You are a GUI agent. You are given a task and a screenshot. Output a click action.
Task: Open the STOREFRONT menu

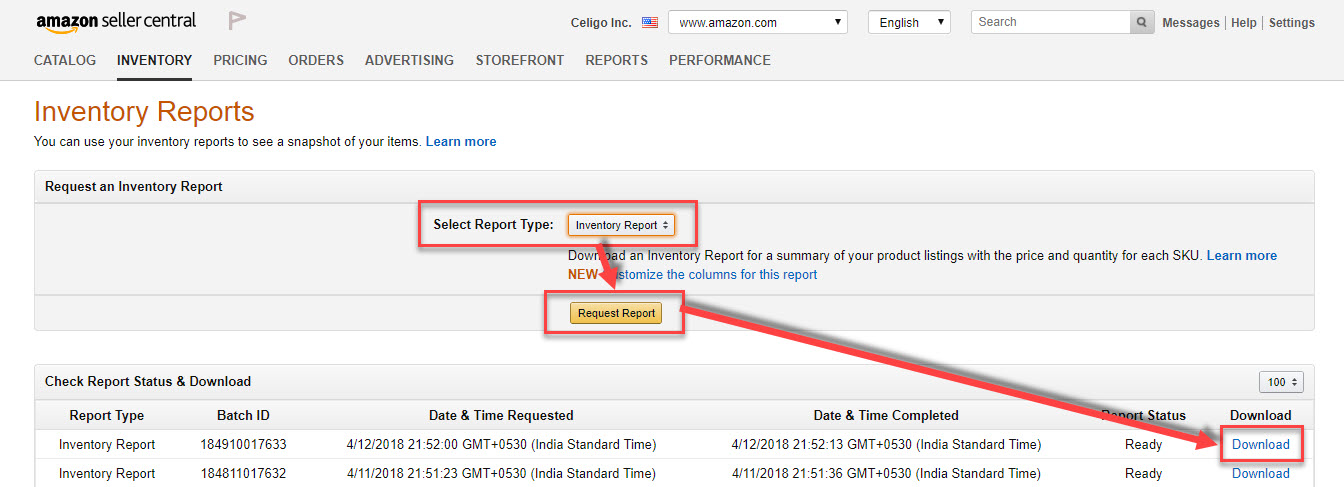(520, 60)
